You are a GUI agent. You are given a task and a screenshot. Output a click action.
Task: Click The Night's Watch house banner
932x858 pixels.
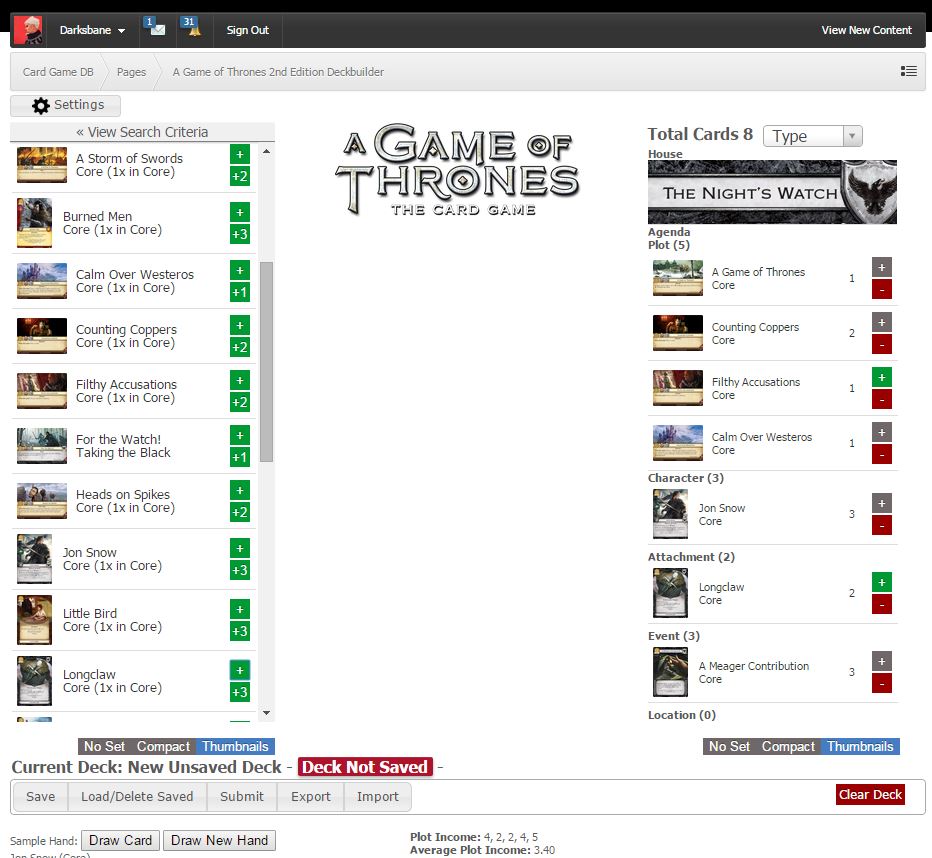pos(772,192)
